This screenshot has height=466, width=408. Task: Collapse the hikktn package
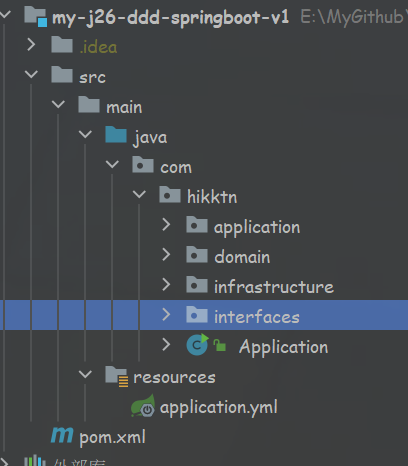(x=139, y=194)
